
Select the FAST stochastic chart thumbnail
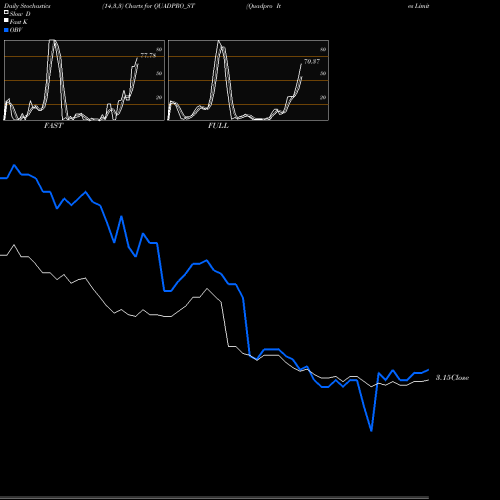pos(84,80)
